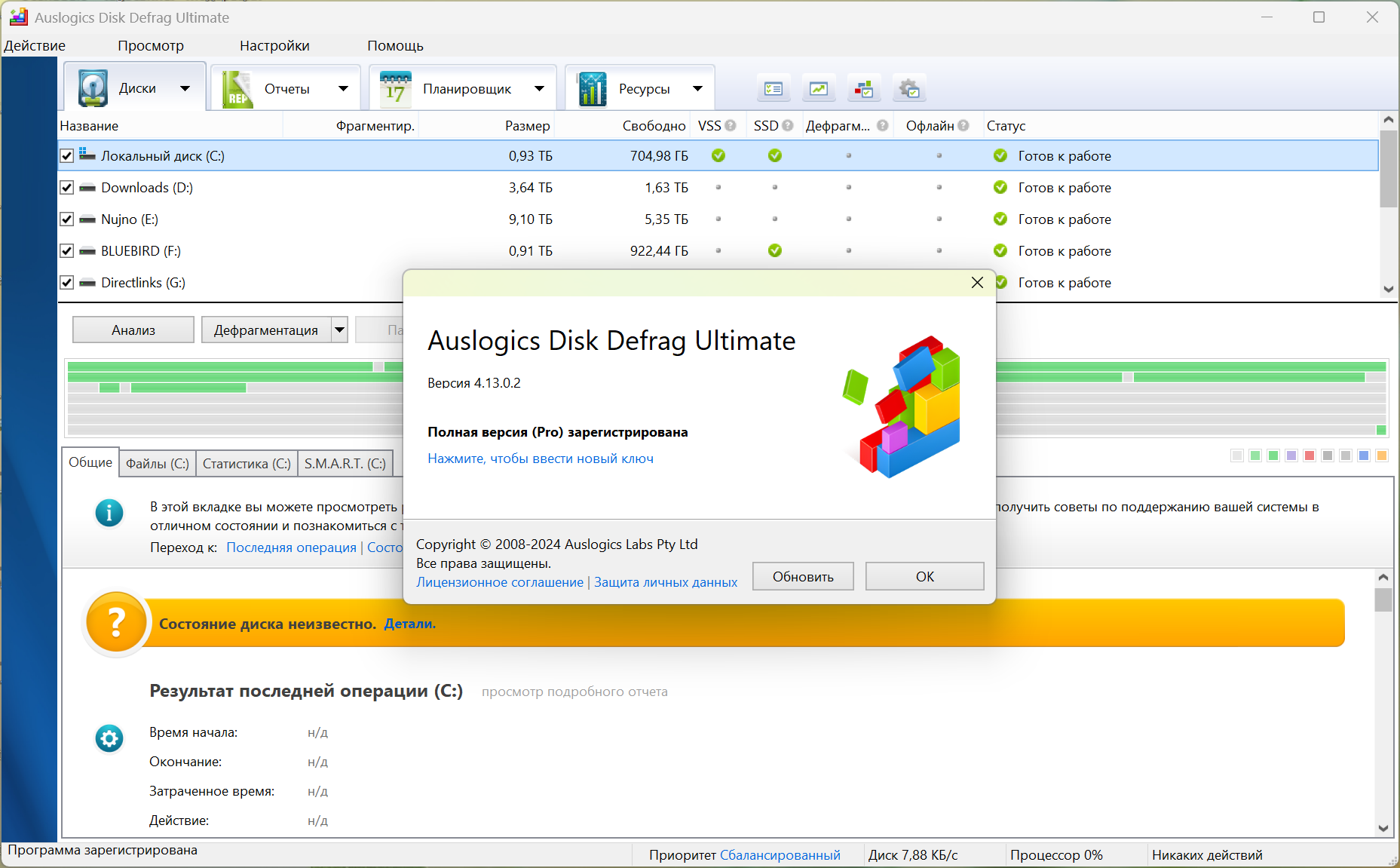Click the blue info icon in the Общие tab

(109, 513)
